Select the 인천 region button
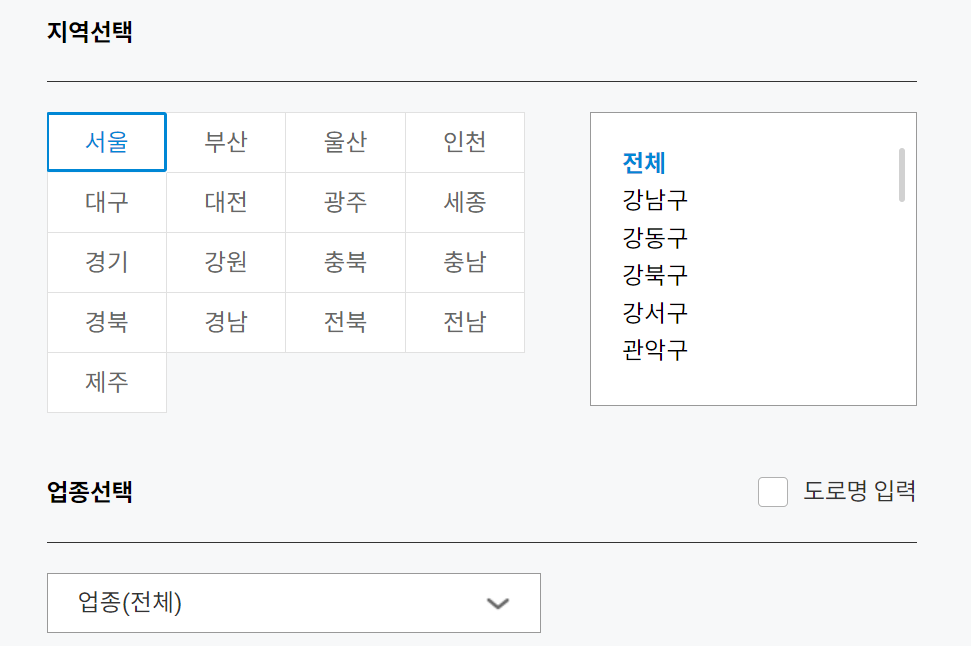The height and width of the screenshot is (646, 971). coord(464,142)
